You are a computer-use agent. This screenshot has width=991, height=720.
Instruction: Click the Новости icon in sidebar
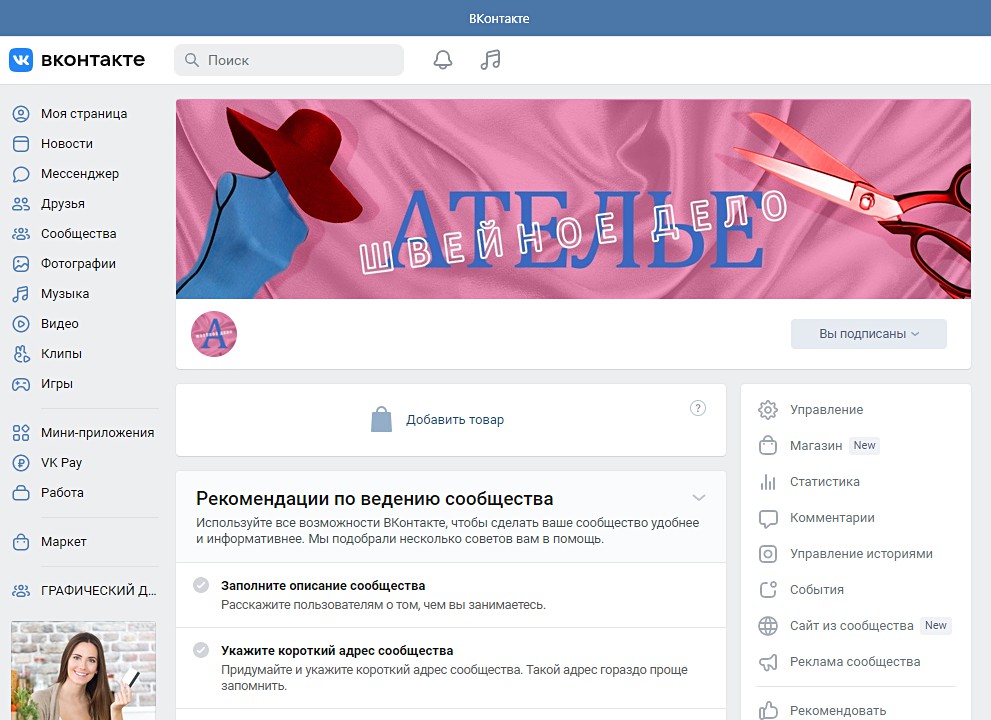click(21, 143)
